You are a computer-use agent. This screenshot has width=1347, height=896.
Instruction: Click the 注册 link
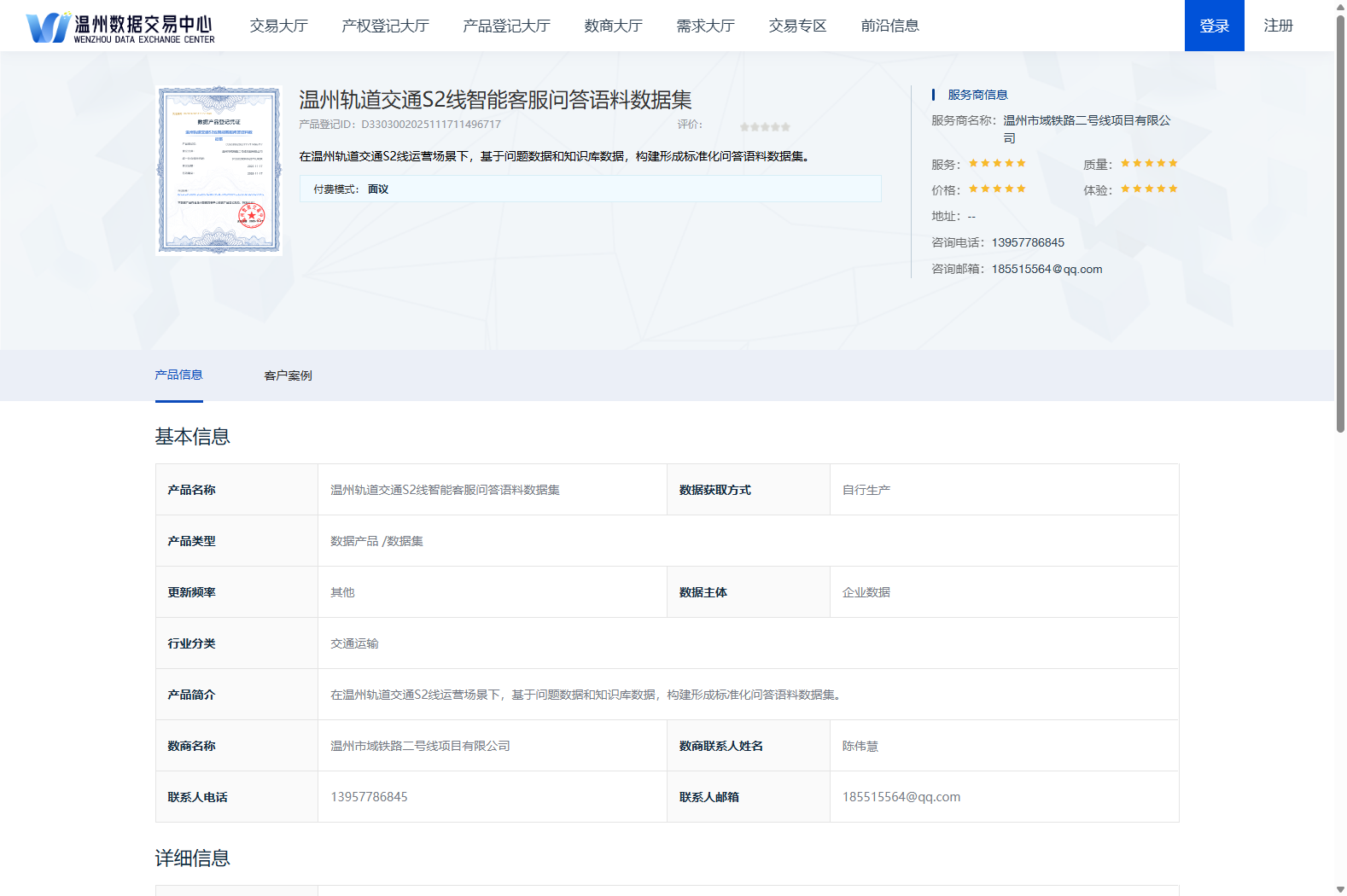point(1278,26)
